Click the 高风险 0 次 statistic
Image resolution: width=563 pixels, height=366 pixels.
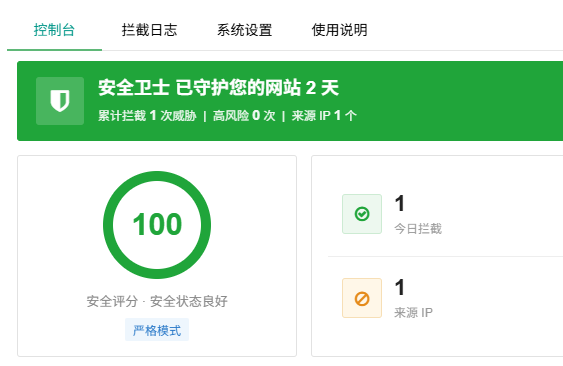(244, 116)
